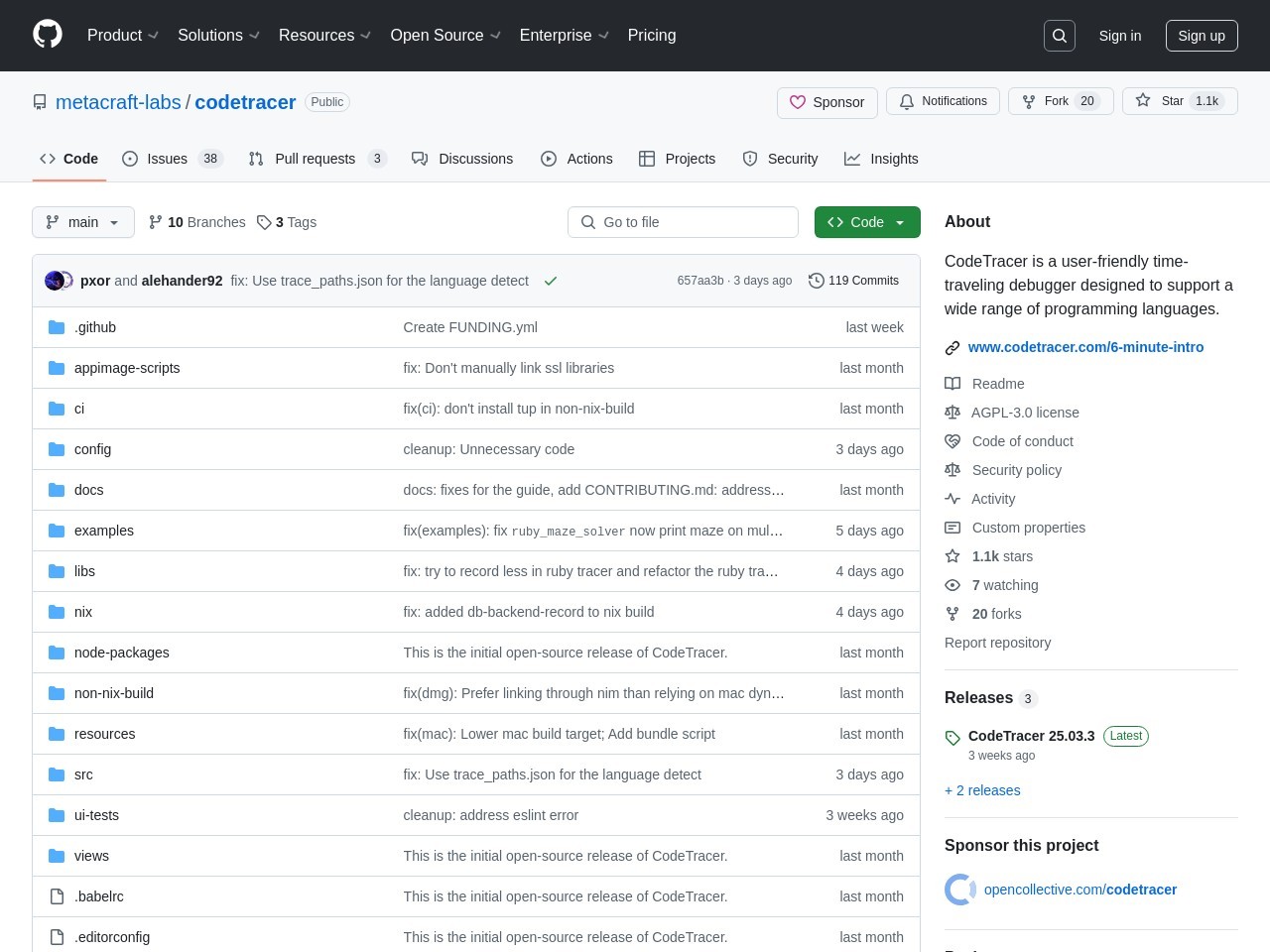Expand the Enterprise menu
This screenshot has width=1270, height=952.
(x=564, y=35)
